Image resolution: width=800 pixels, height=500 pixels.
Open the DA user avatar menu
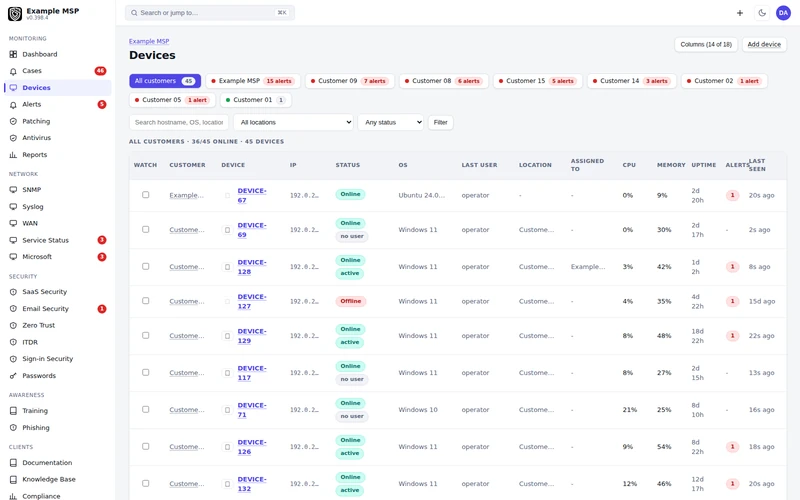pyautogui.click(x=783, y=13)
